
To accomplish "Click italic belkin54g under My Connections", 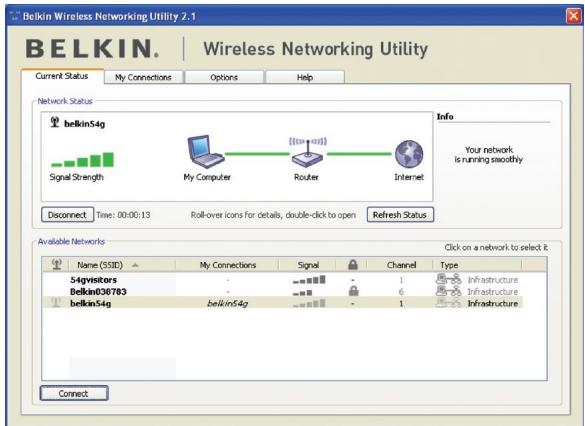I will click(227, 303).
